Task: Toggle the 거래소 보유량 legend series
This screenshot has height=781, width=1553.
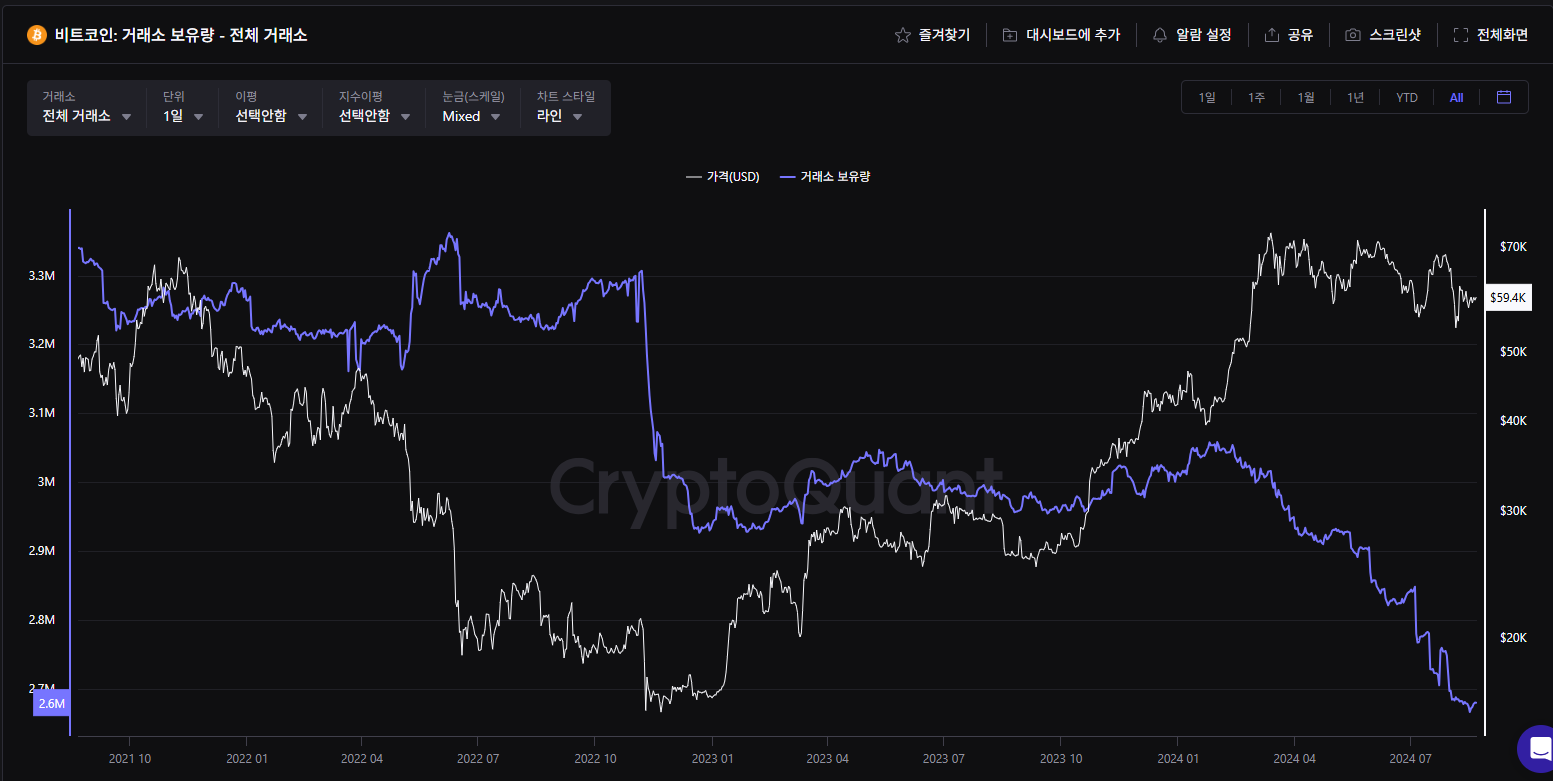Action: tap(825, 177)
